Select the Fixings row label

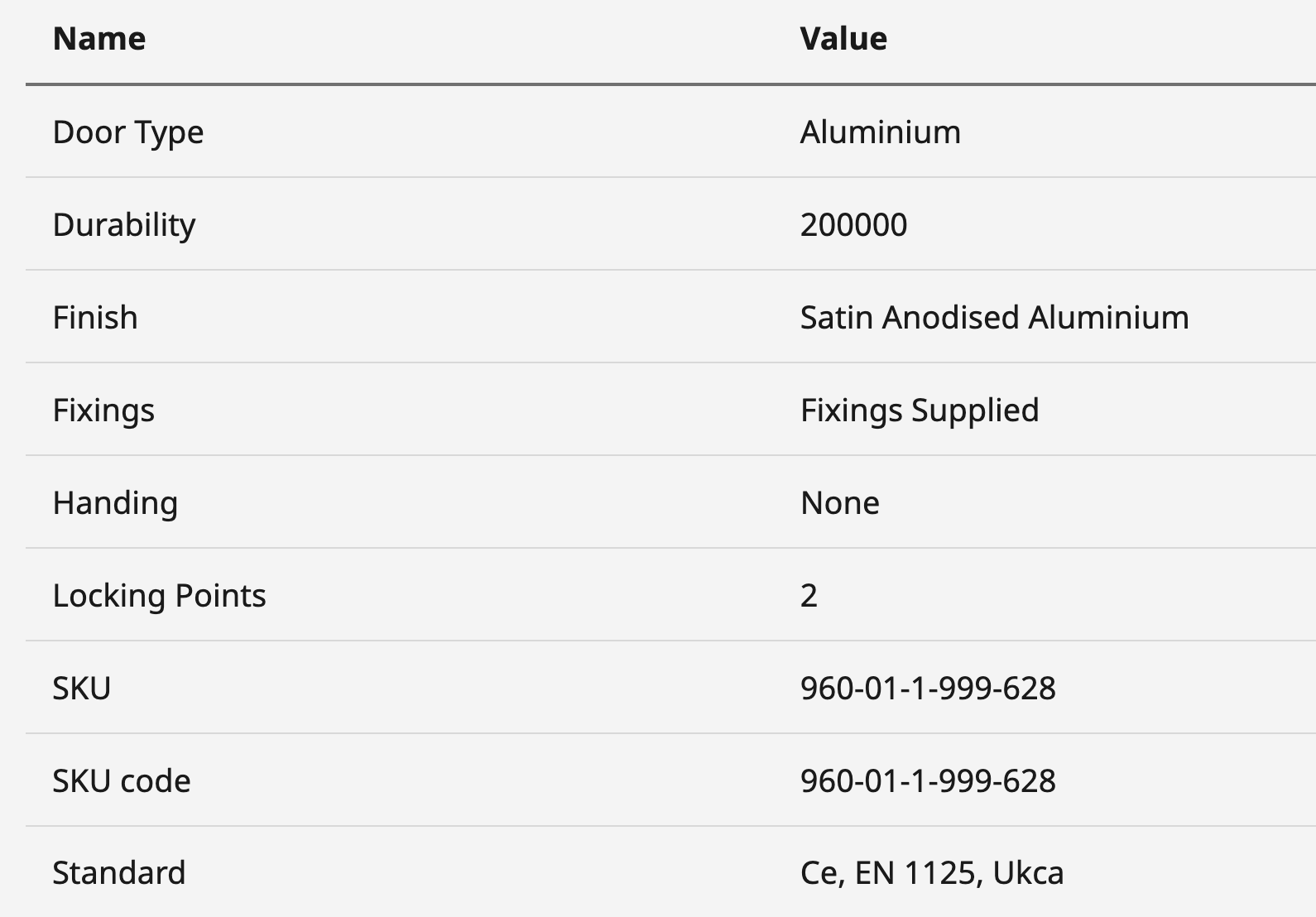click(103, 410)
